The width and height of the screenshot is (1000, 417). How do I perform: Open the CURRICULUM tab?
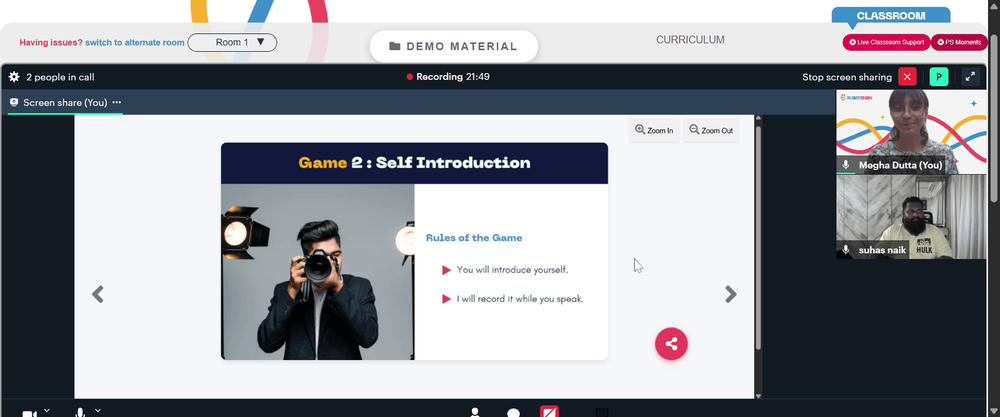(690, 40)
